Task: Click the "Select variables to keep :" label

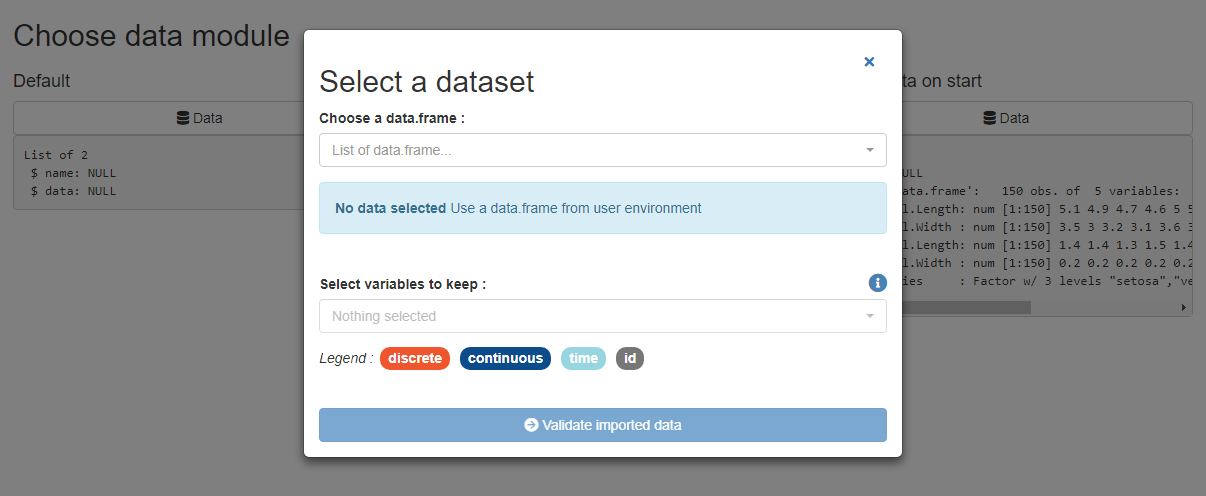Action: 403,284
